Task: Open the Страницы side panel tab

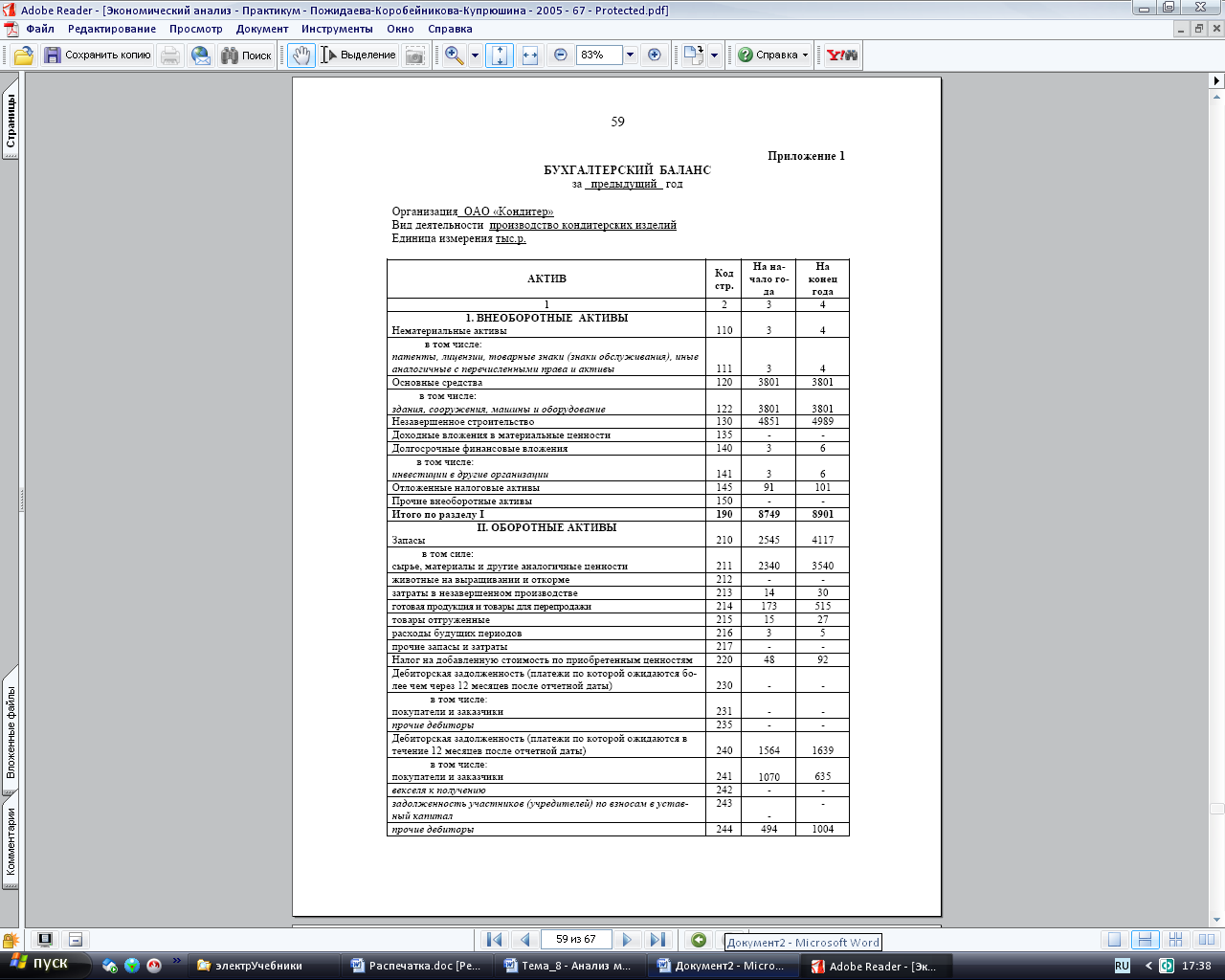Action: [x=11, y=119]
